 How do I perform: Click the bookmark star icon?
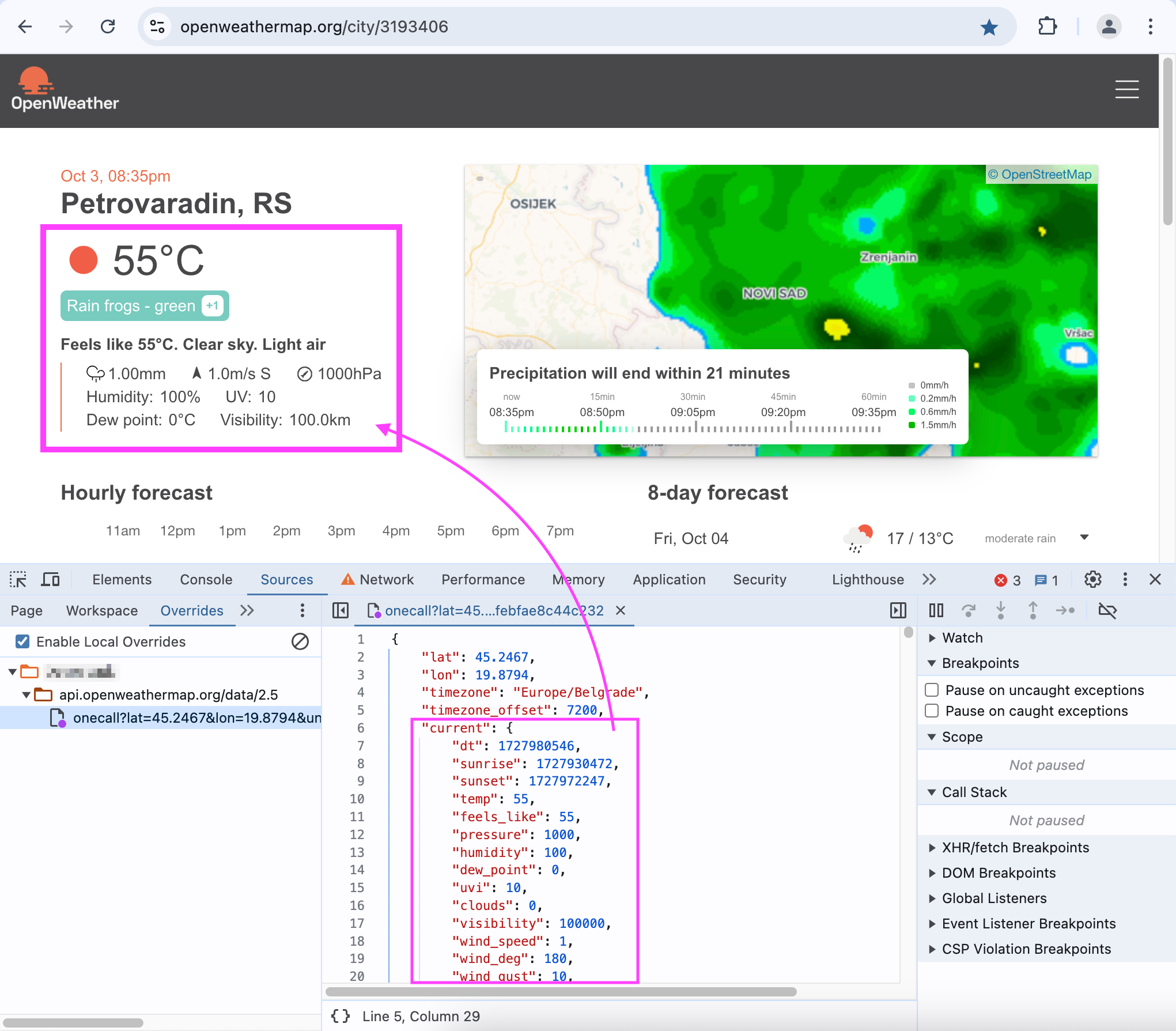pos(989,27)
